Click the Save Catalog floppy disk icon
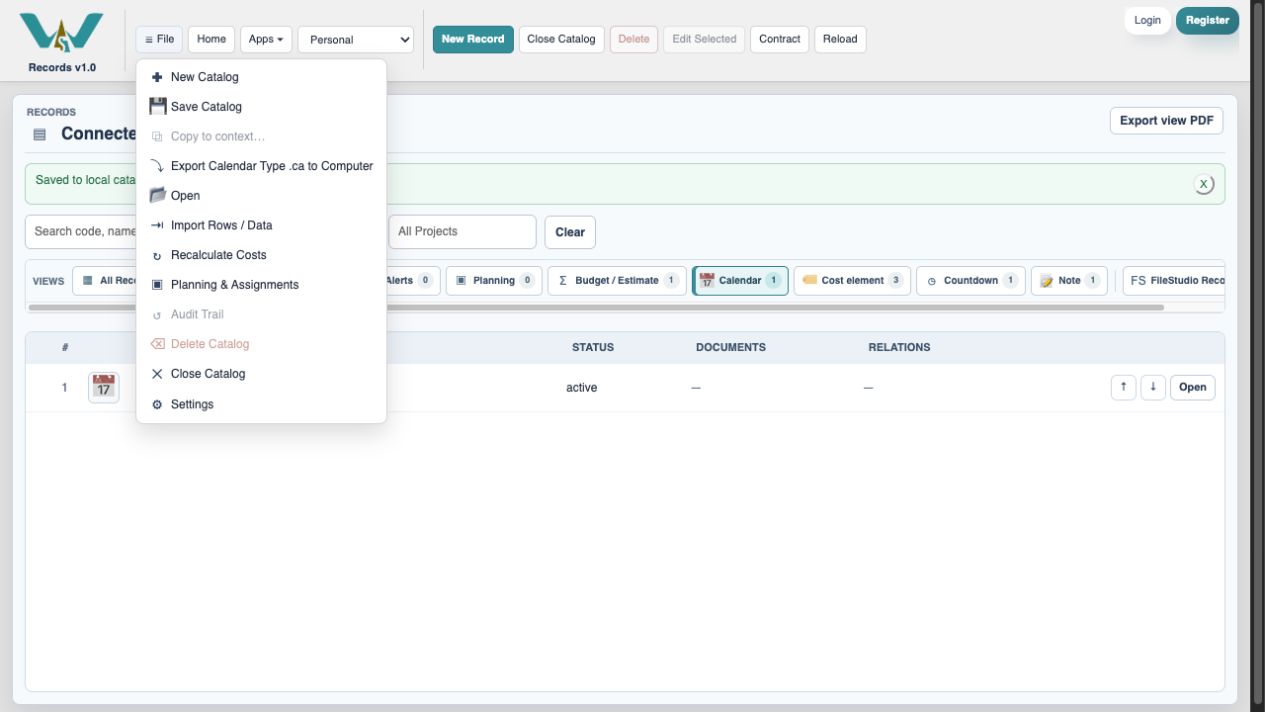The width and height of the screenshot is (1265, 712). tap(157, 106)
